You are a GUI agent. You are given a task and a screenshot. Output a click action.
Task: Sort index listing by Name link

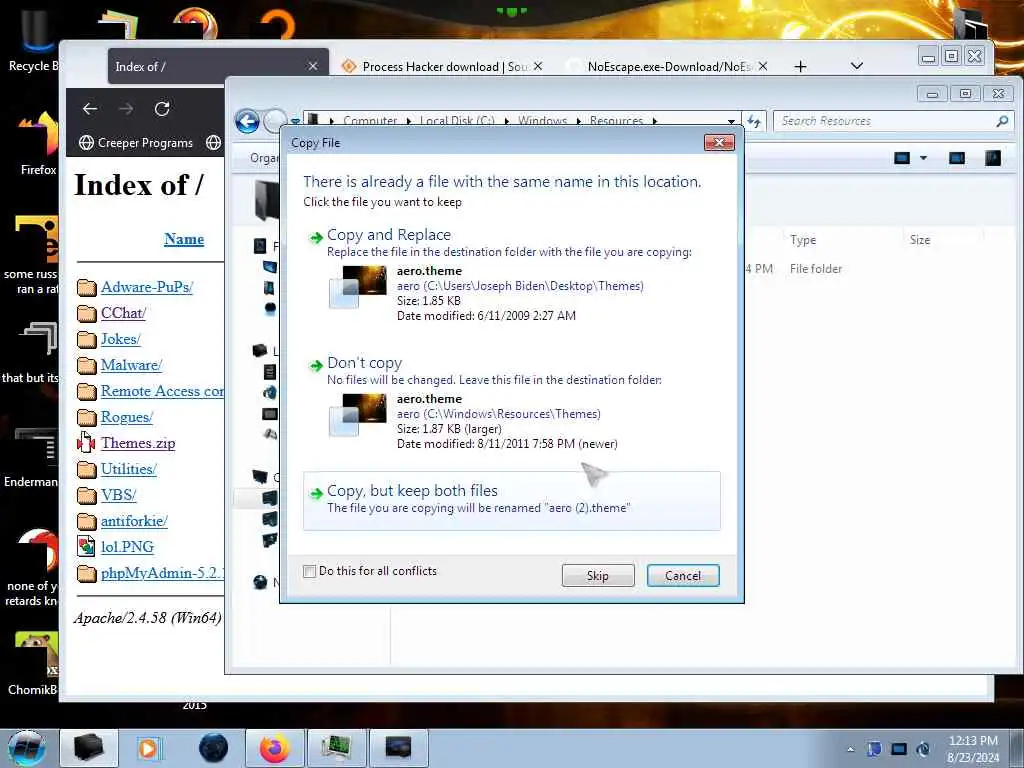coord(184,239)
